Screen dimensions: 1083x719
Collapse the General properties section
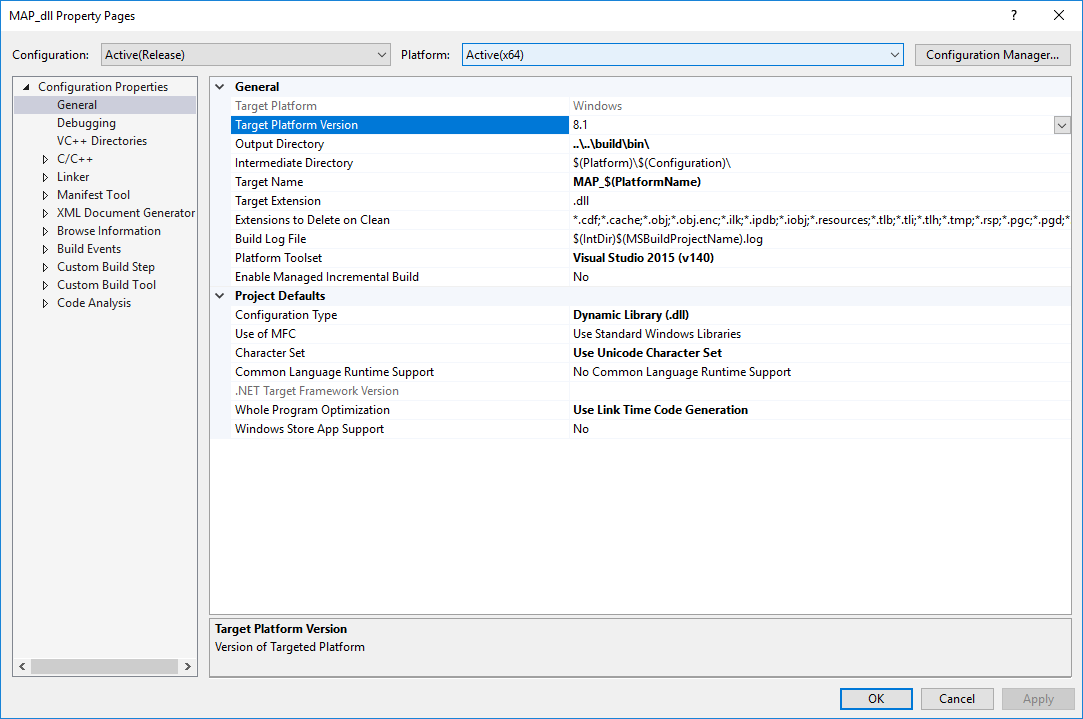(219, 86)
